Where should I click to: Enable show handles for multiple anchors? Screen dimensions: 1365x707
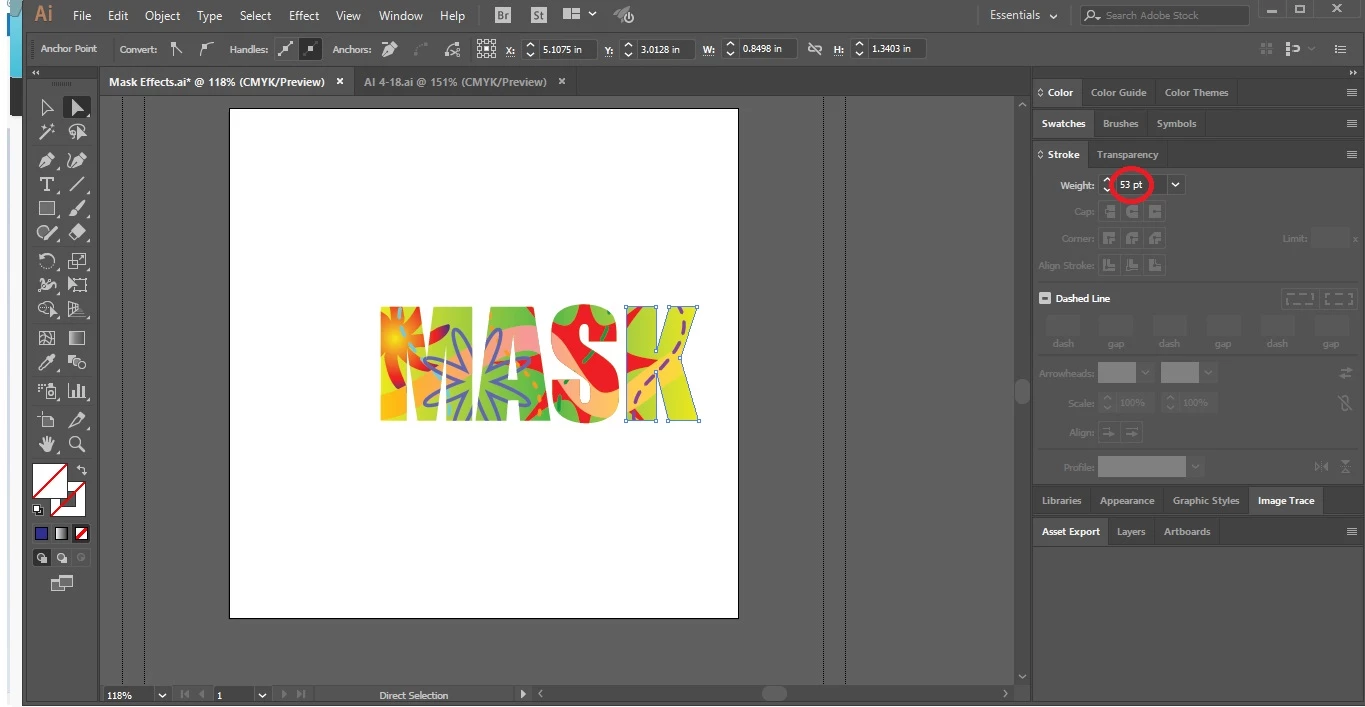point(285,48)
